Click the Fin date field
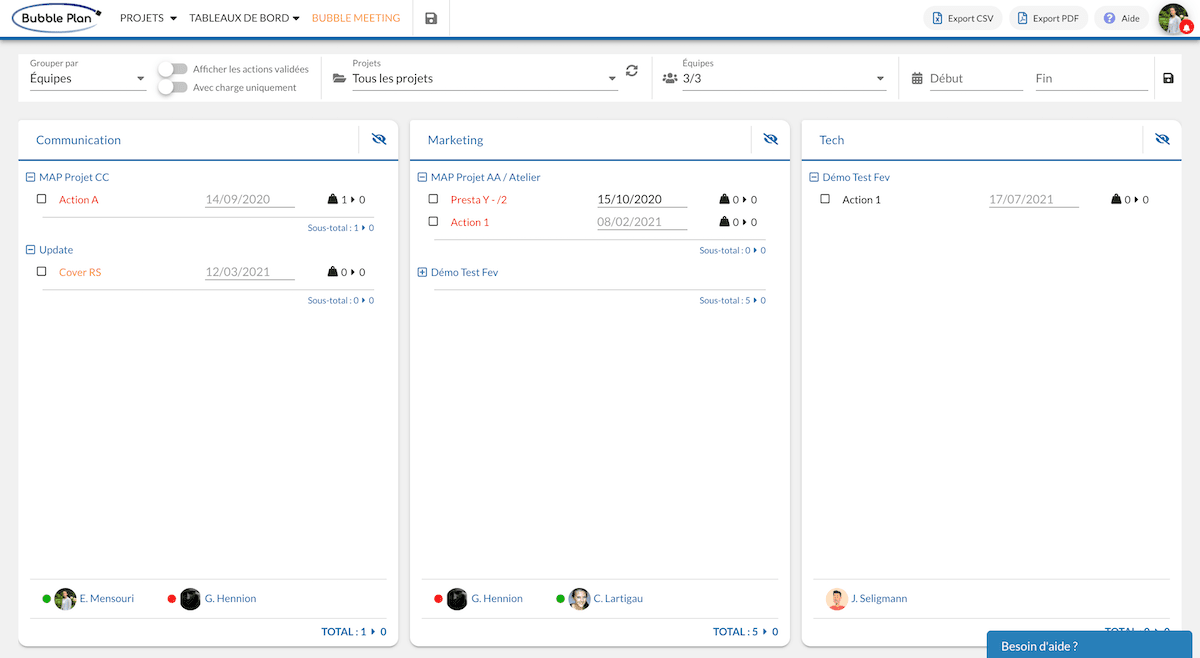Screen dimensions: 1200x658 1091,78
